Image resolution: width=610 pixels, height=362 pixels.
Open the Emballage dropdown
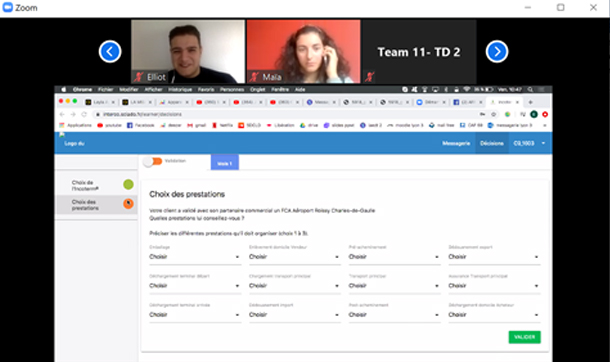pos(195,257)
